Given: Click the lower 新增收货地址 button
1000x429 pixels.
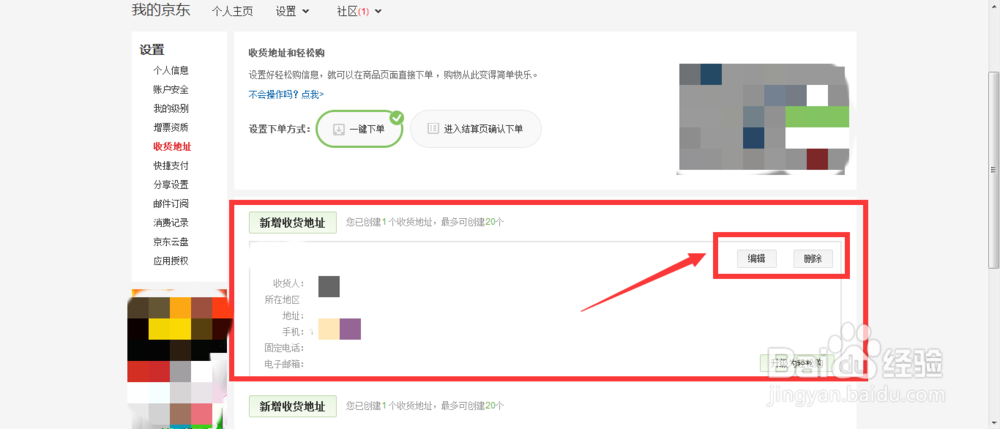Looking at the screenshot, I should pyautogui.click(x=292, y=405).
